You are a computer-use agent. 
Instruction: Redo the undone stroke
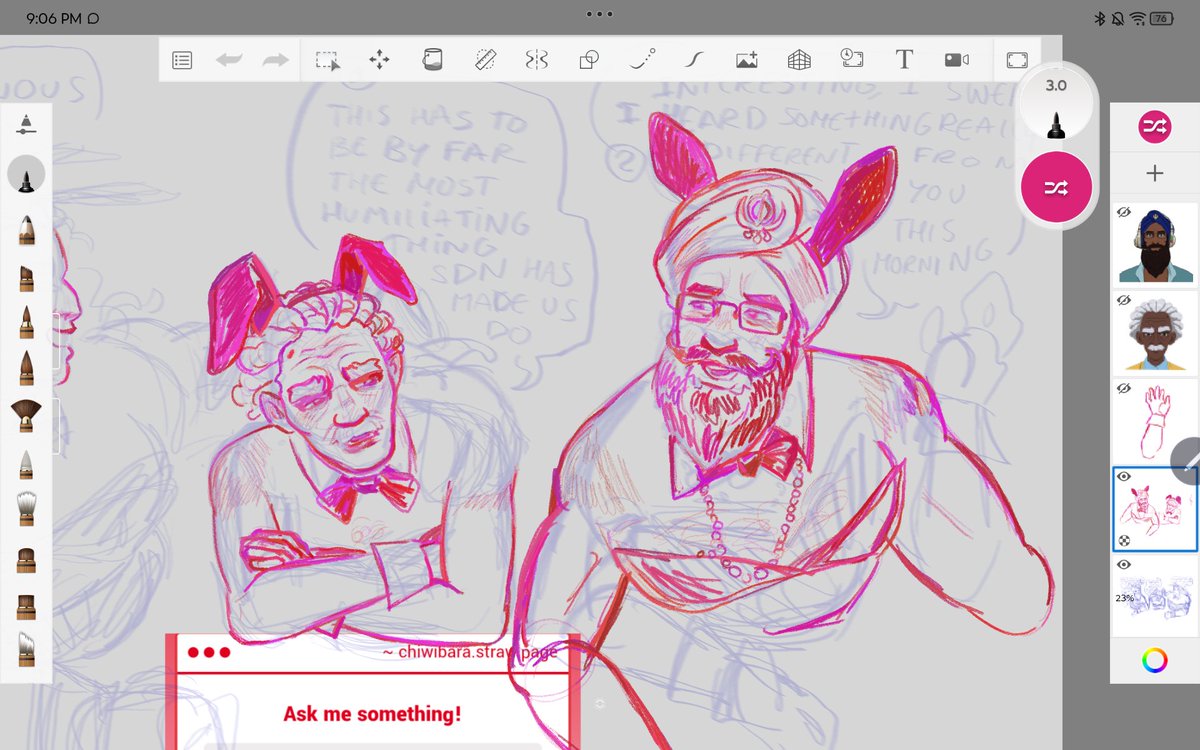(x=275, y=60)
